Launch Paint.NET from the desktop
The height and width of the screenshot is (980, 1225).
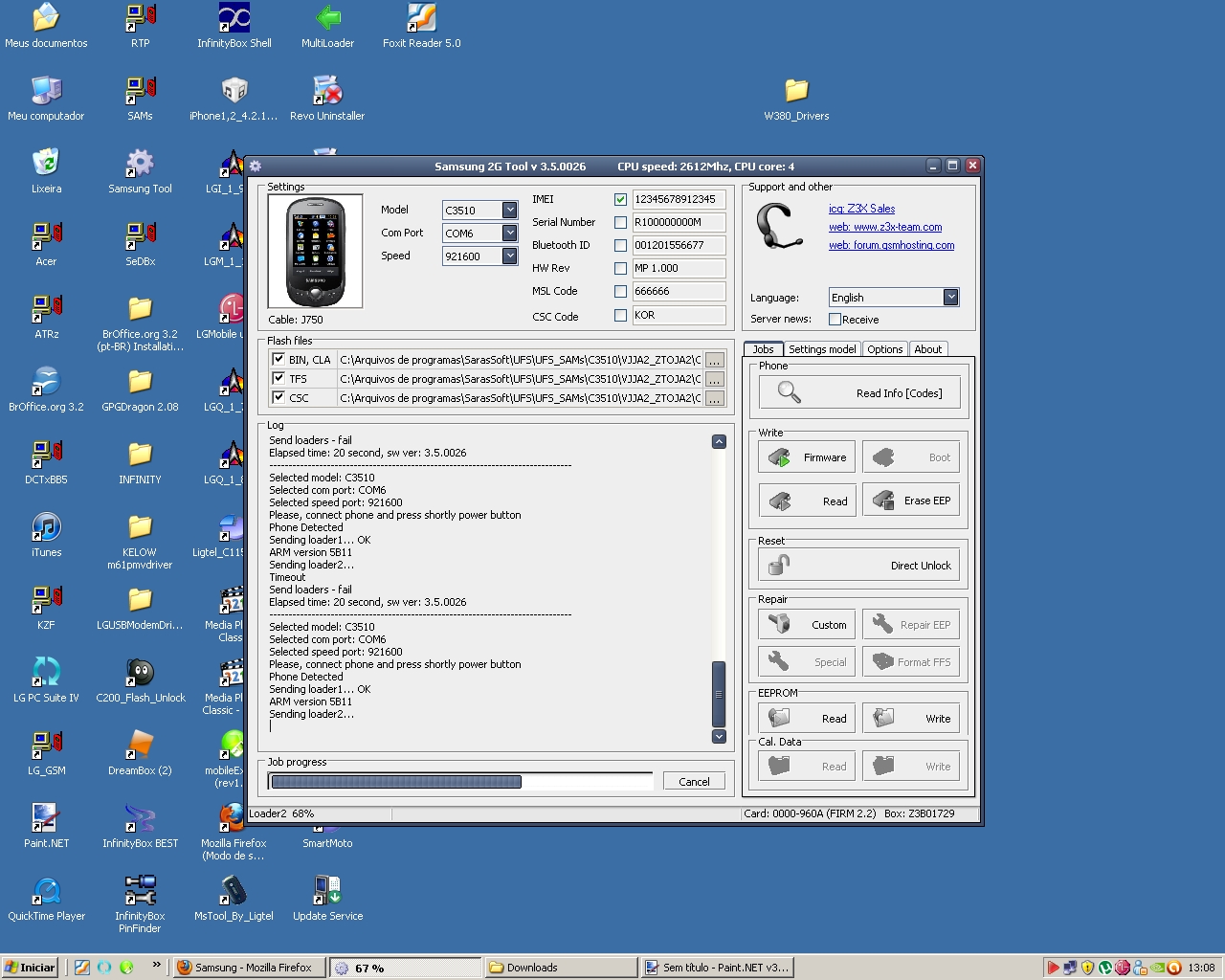(46, 826)
